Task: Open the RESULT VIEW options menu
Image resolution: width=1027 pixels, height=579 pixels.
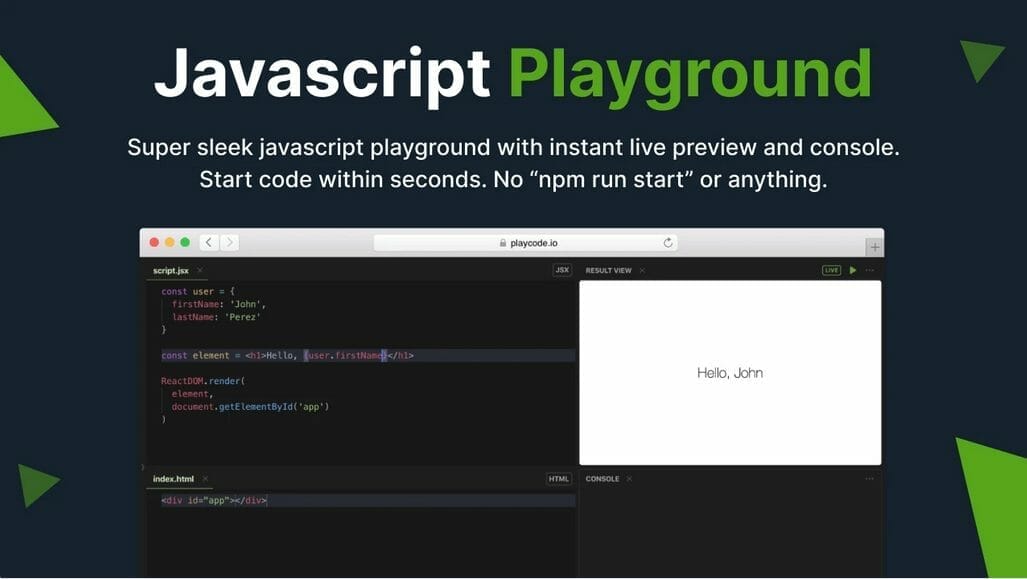Action: [x=868, y=270]
